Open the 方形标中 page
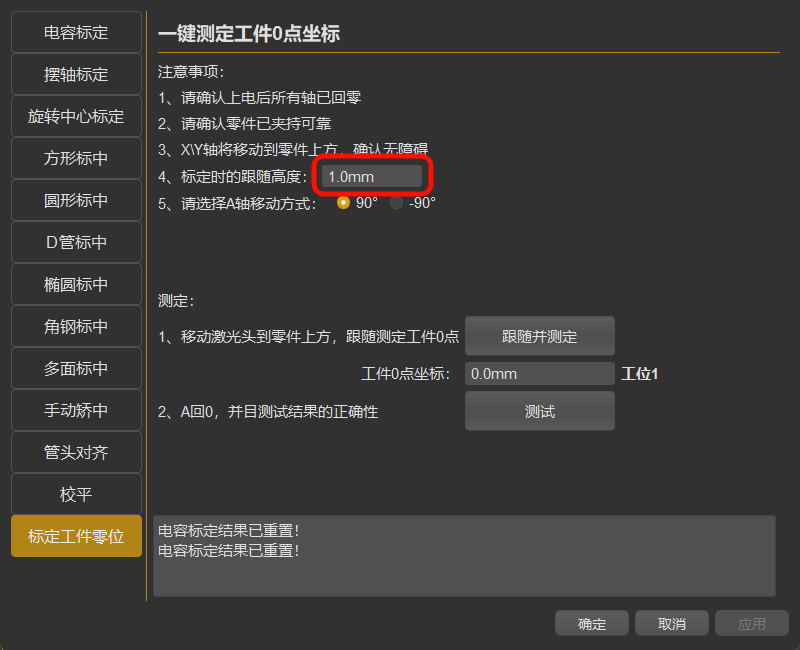The width and height of the screenshot is (800, 650). (76, 158)
